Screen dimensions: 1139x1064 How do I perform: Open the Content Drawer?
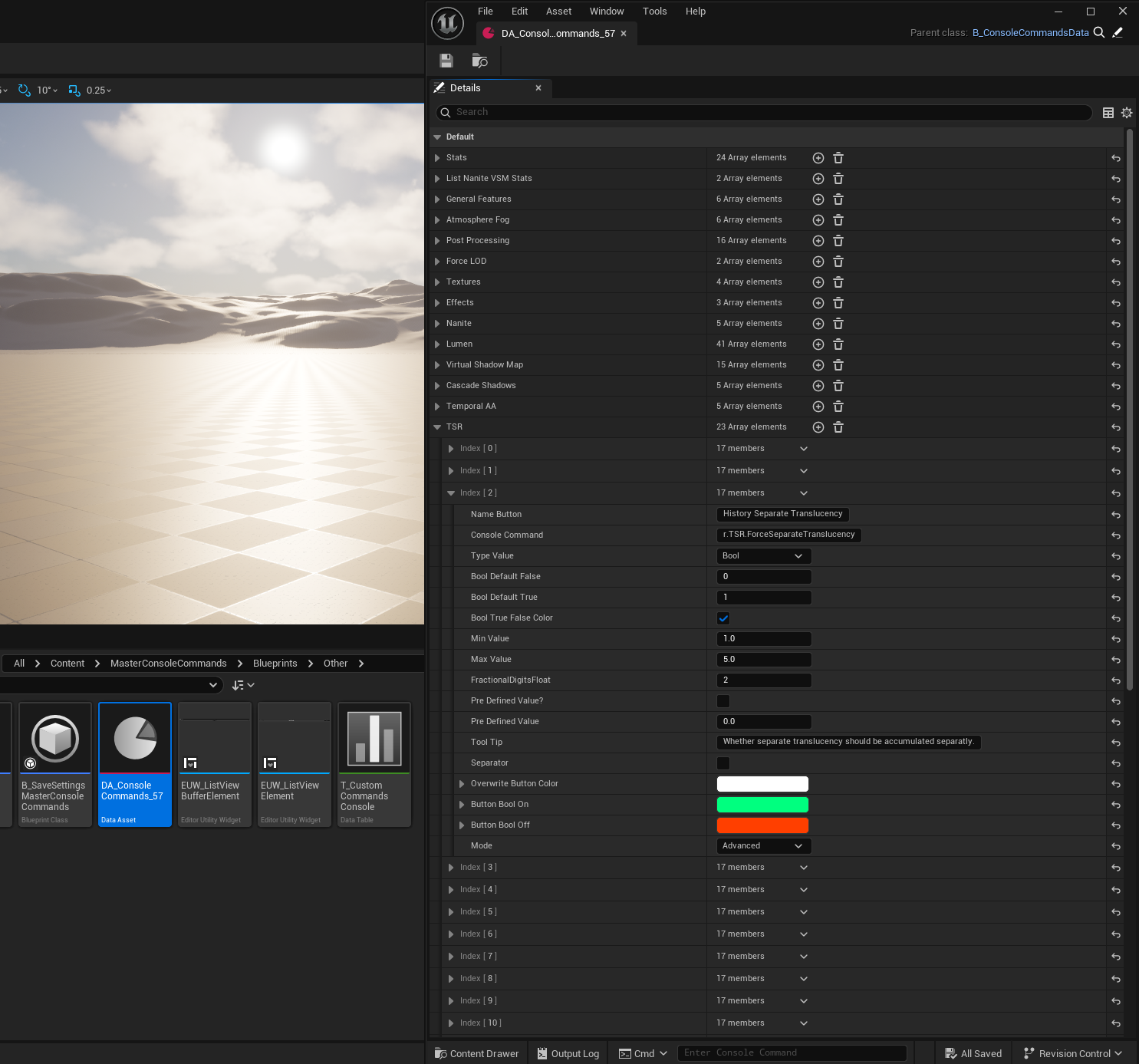click(477, 1053)
